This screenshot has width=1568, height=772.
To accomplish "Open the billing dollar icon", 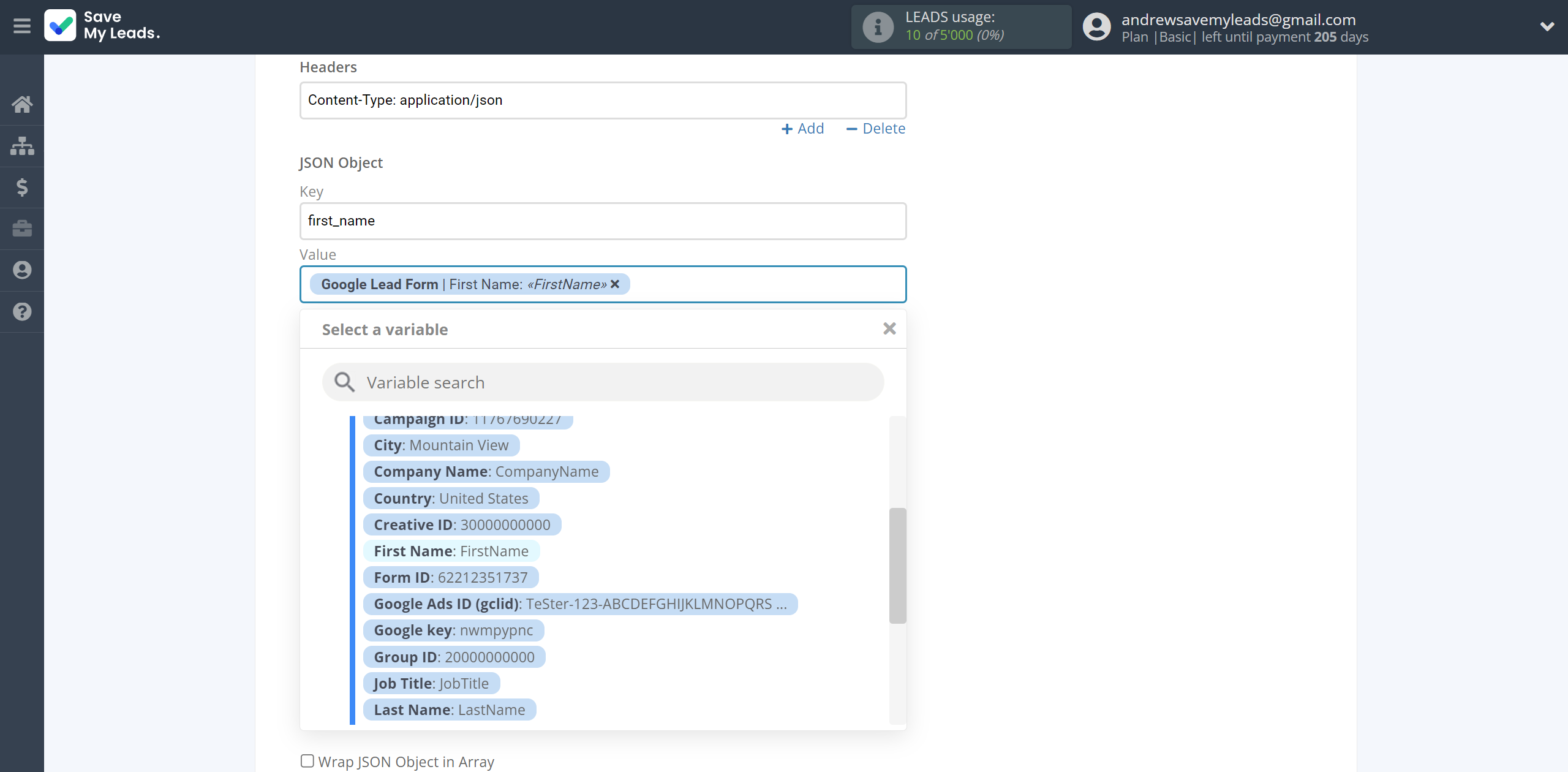I will pos(22,187).
